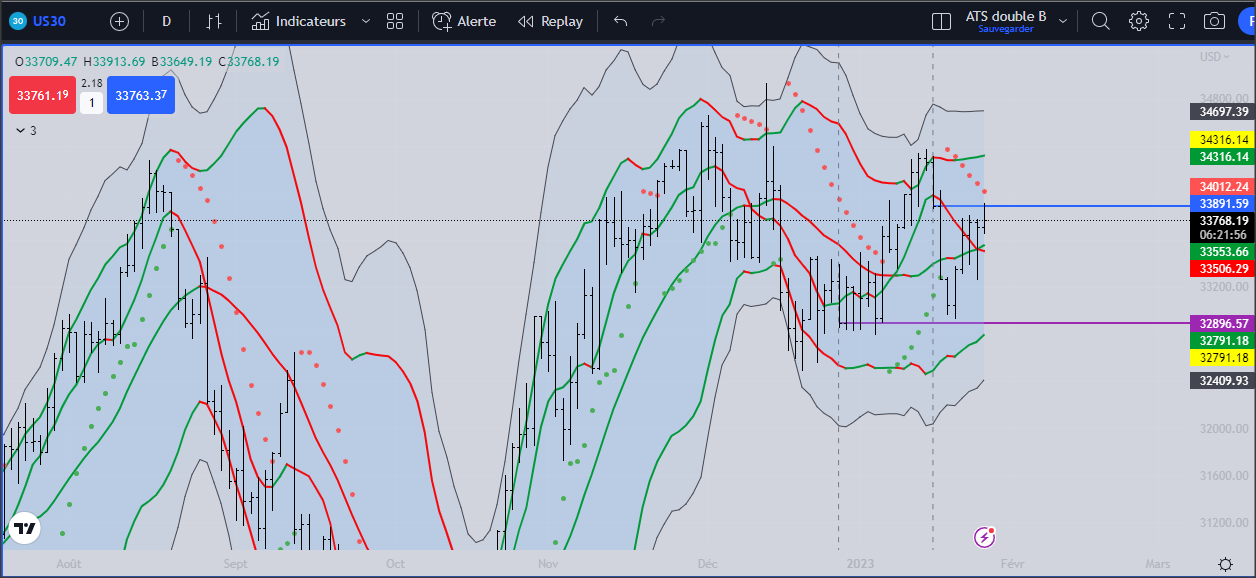Open the Indicateurs panel
This screenshot has width=1256, height=578.
(x=299, y=21)
